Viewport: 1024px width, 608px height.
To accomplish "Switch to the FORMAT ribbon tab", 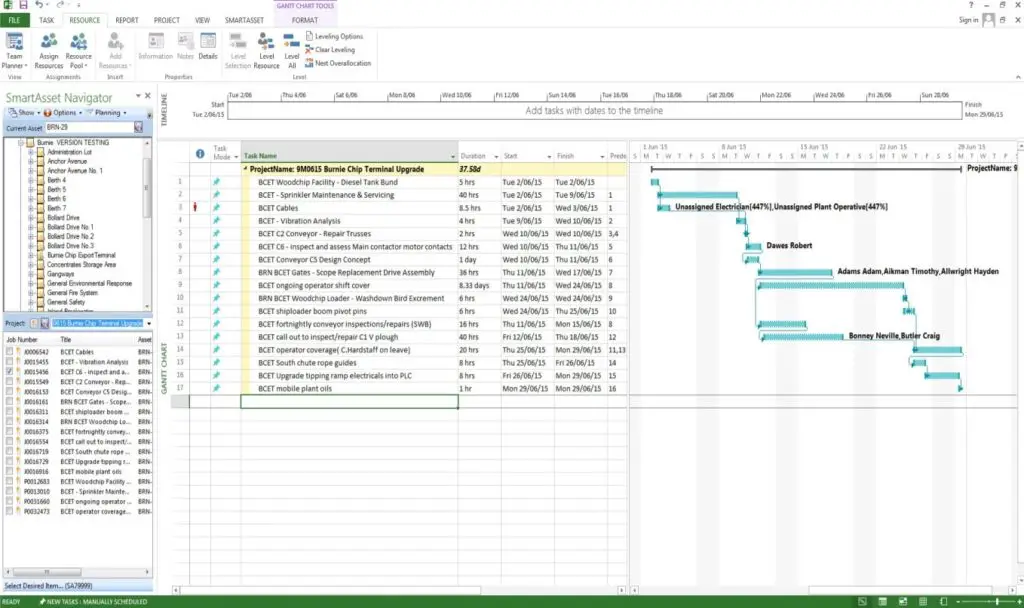I will coord(305,20).
